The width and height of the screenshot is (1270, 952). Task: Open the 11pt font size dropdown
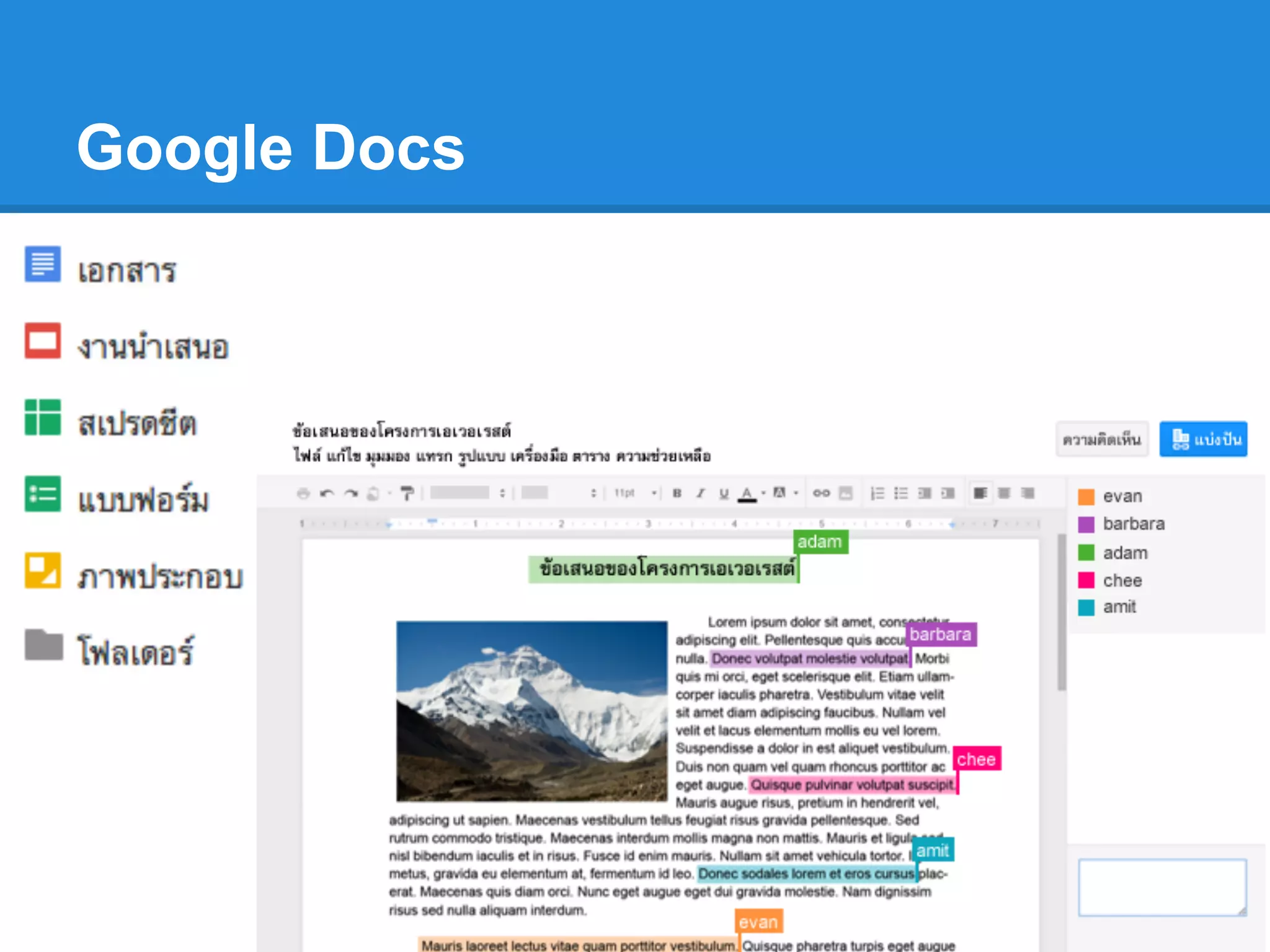click(x=636, y=493)
